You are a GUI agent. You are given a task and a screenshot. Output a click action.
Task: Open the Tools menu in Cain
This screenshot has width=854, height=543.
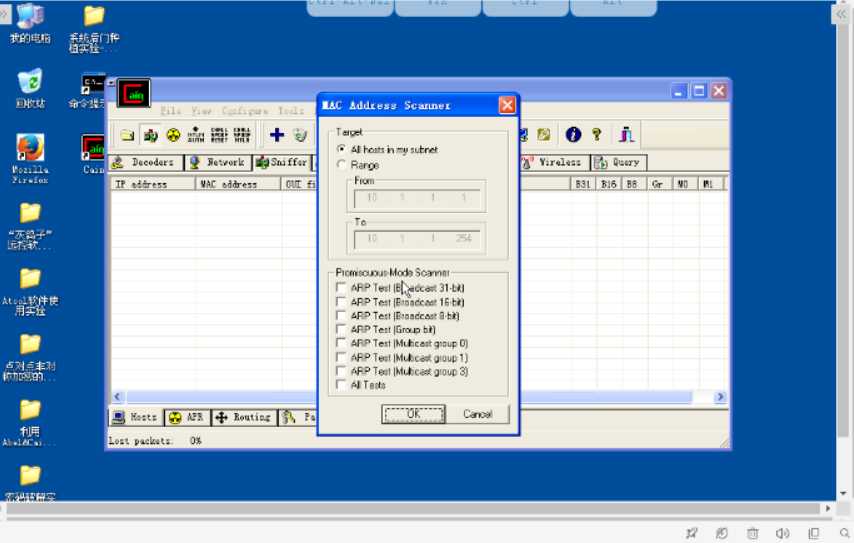pos(291,111)
